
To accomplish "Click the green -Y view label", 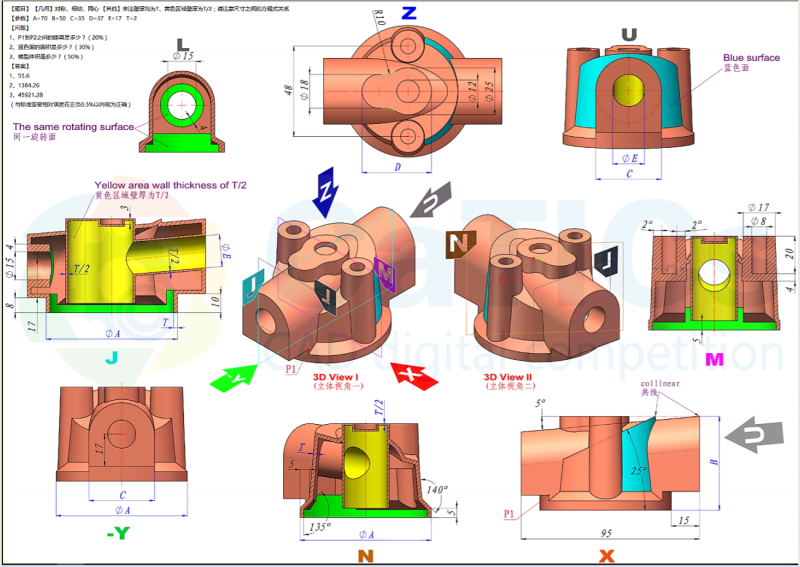I will [118, 533].
